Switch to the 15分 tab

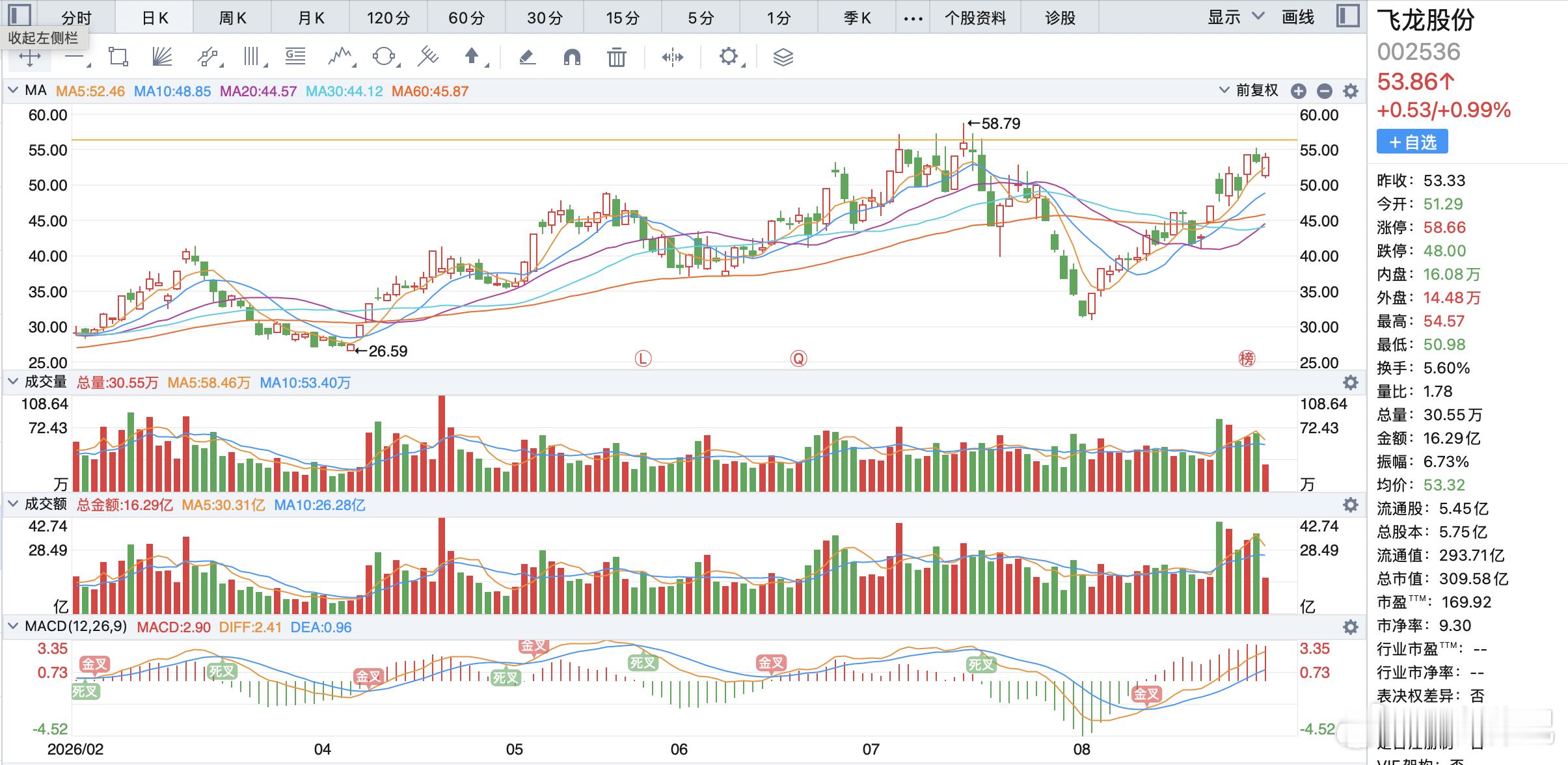[x=623, y=18]
